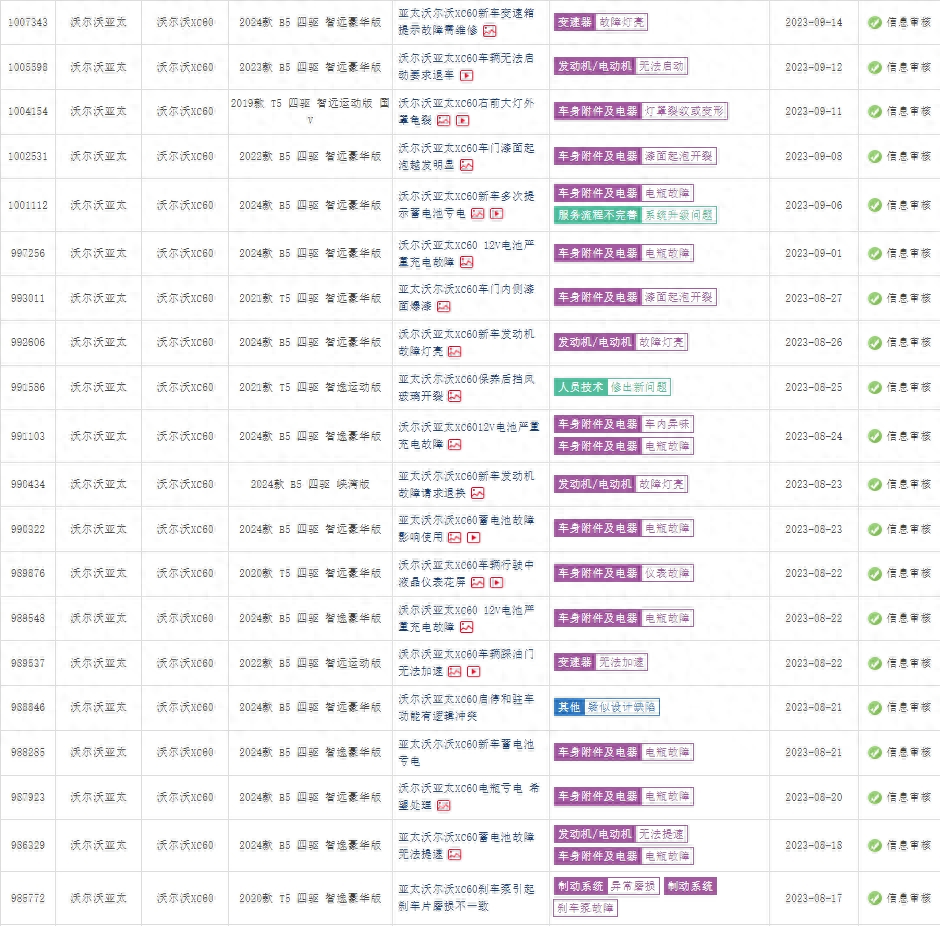This screenshot has width=940, height=926.
Task: Click date 2023-08-17
Action: (814, 898)
